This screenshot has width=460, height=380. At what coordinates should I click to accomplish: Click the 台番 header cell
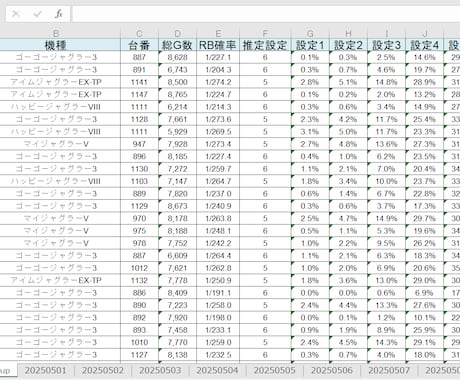[139, 45]
